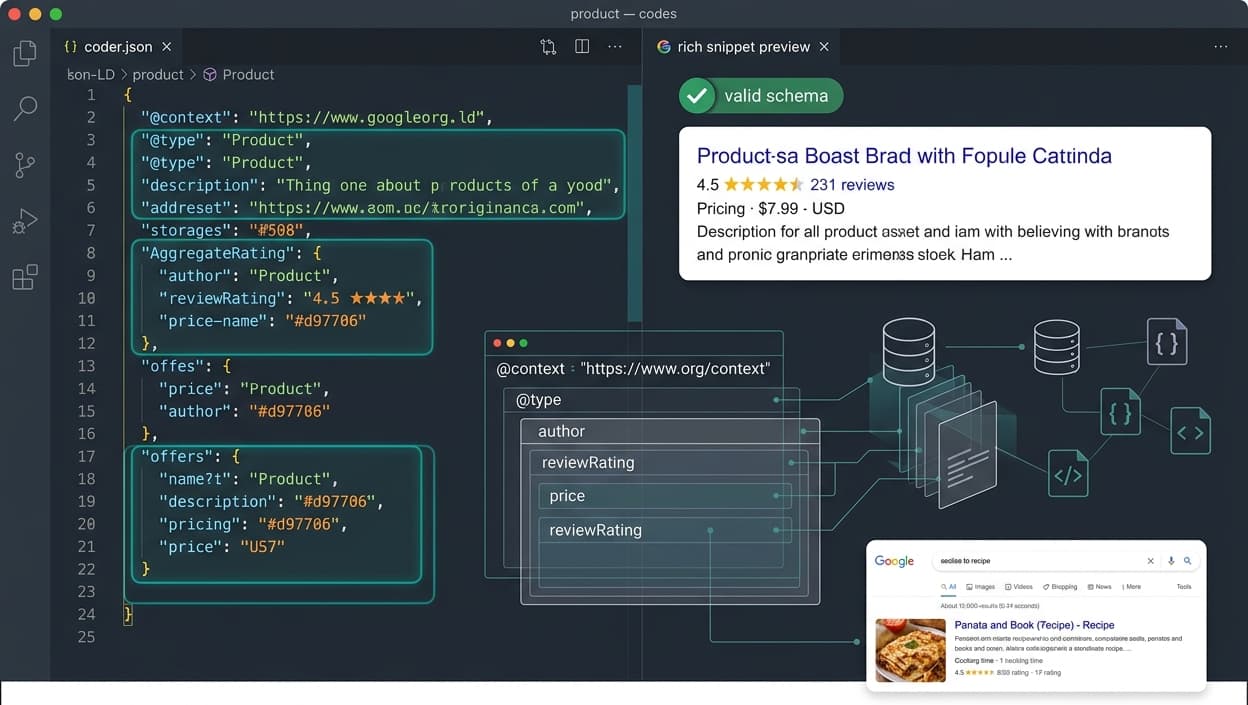
Task: Click the editor minimap scrollbar
Action: pos(634,202)
